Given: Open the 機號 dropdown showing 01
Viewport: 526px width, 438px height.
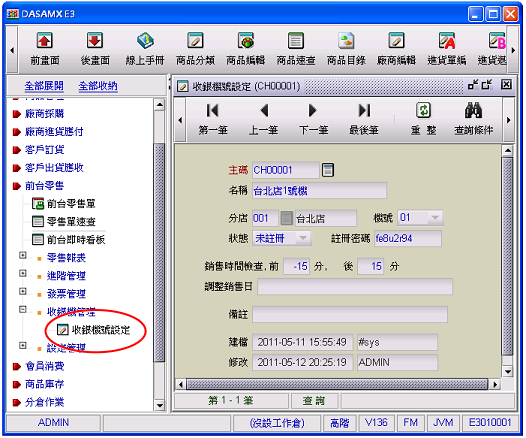Looking at the screenshot, I should tap(435, 218).
